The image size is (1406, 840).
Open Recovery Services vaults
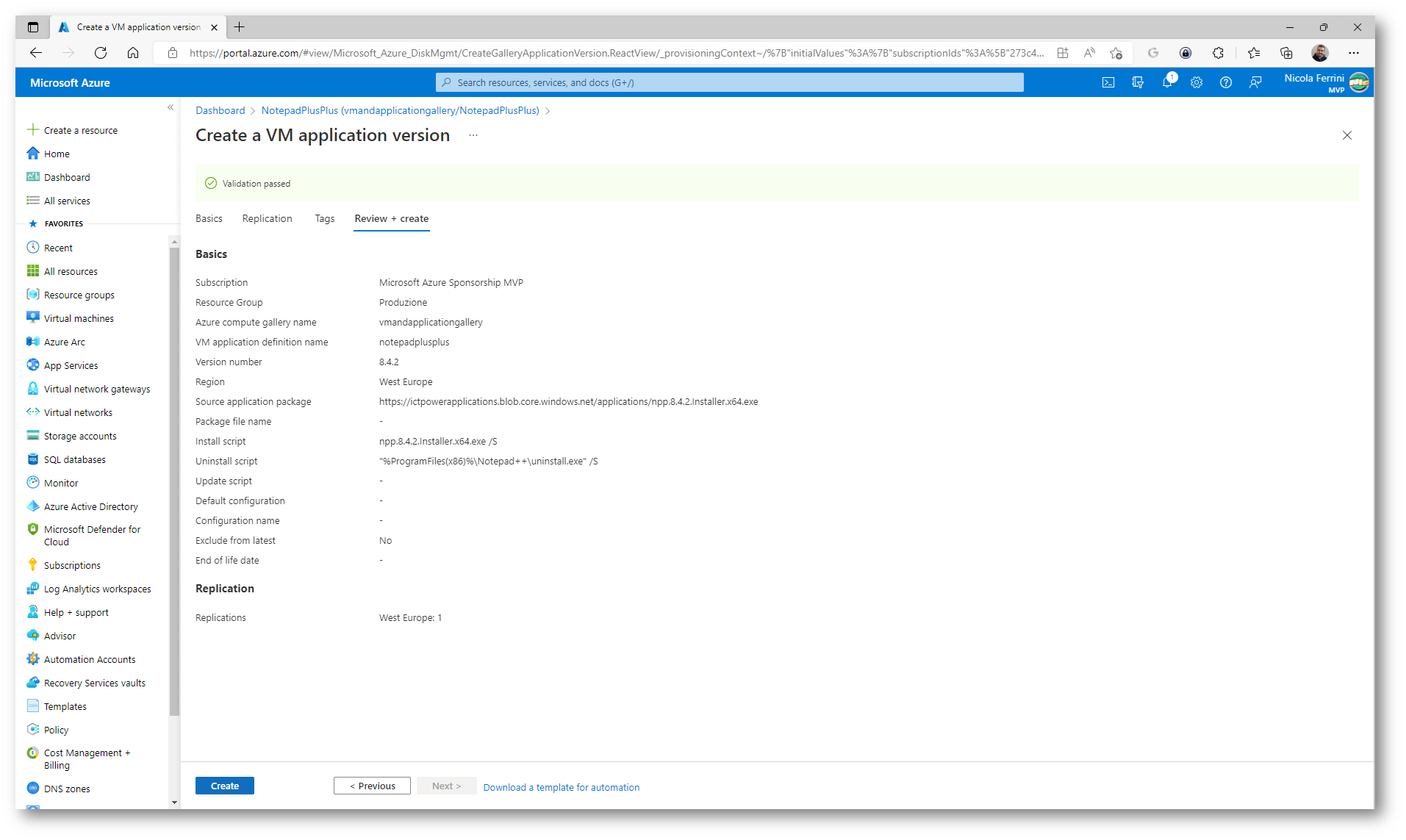tap(95, 683)
